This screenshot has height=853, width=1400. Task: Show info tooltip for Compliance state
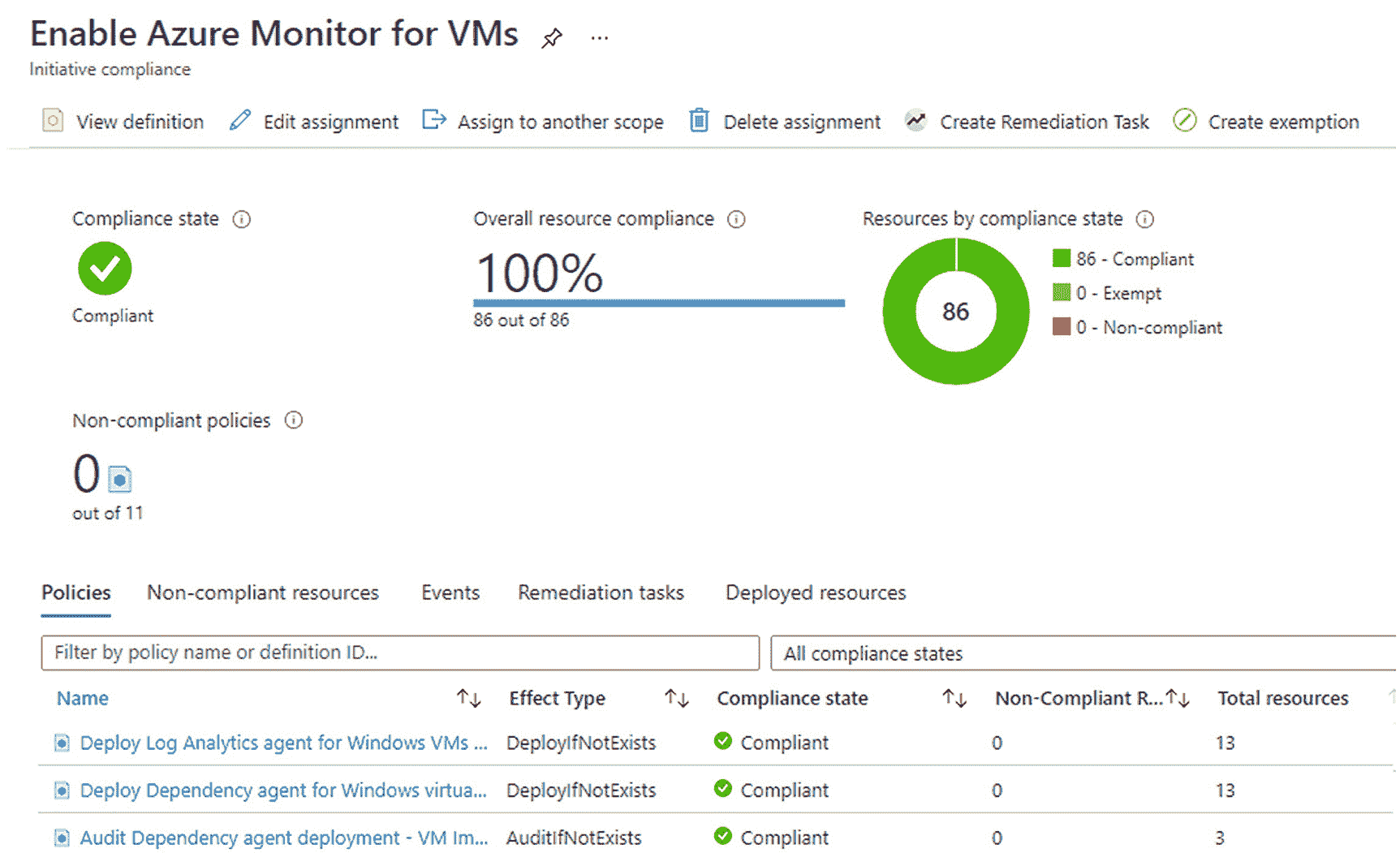(242, 219)
